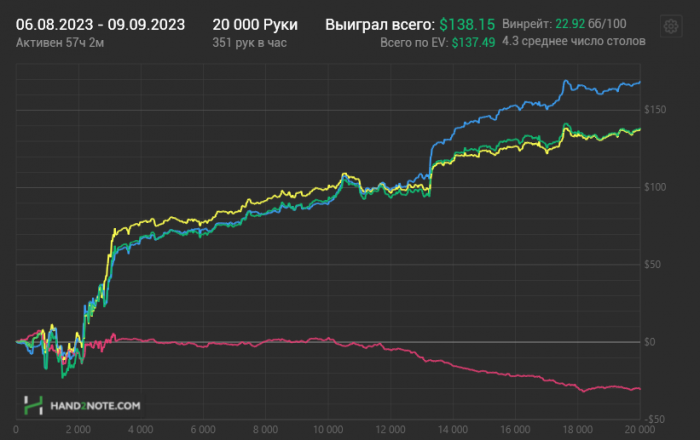Screen dimensions: 700x440
Task: Click the $50 y-axis label
Action: coord(652,265)
